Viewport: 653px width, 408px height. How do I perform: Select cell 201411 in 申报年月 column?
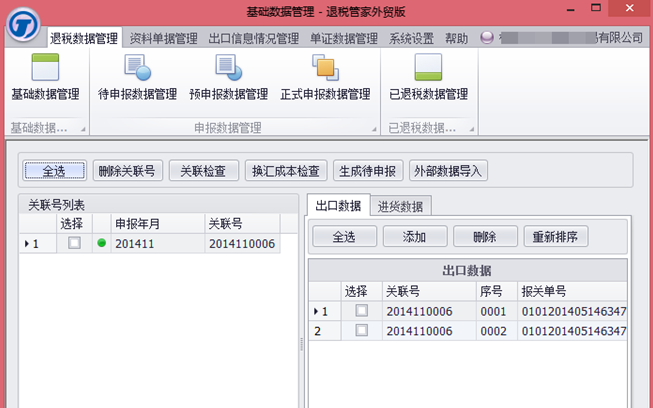click(x=158, y=243)
